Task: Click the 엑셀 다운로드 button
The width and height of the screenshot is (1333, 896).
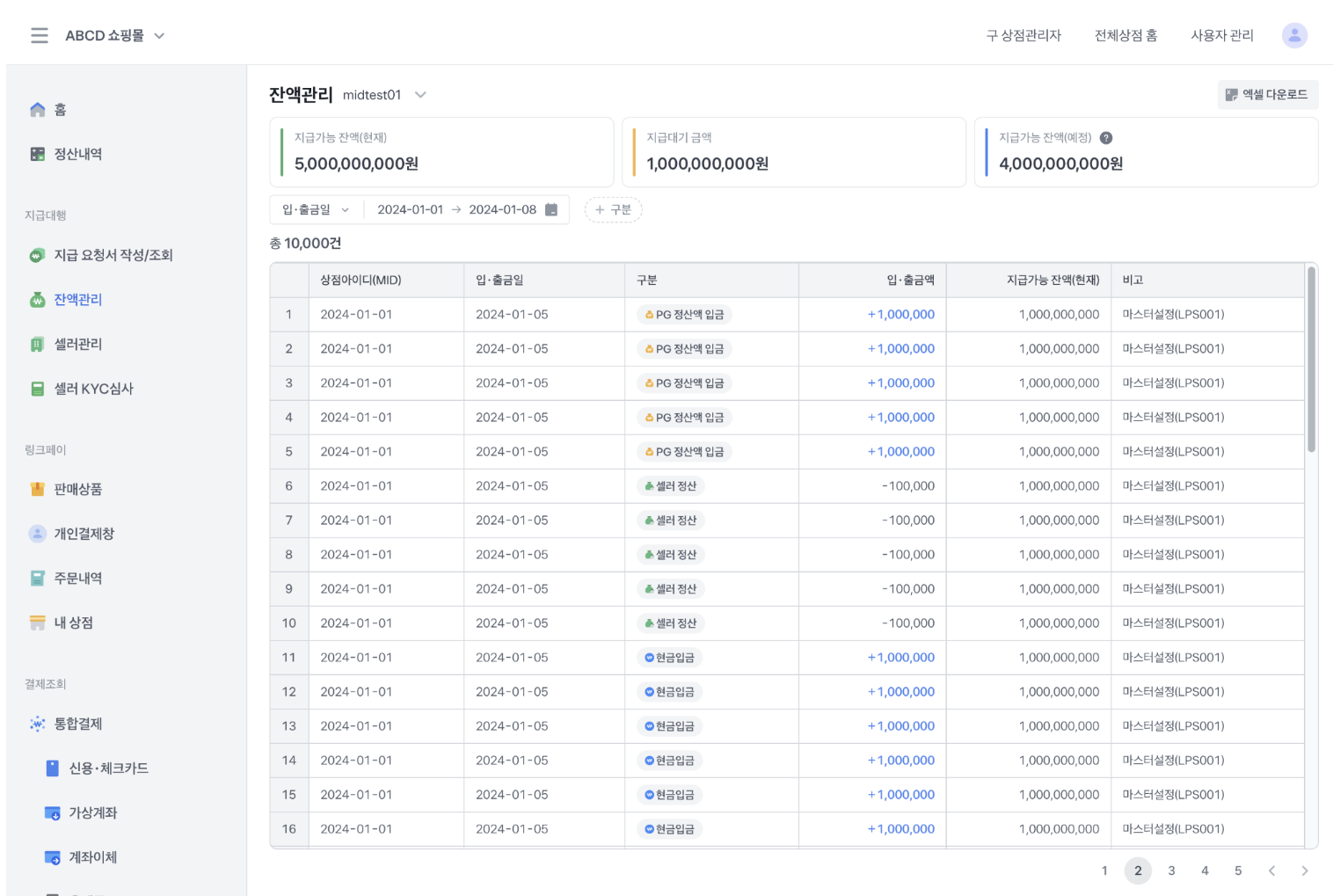Action: pyautogui.click(x=1267, y=95)
